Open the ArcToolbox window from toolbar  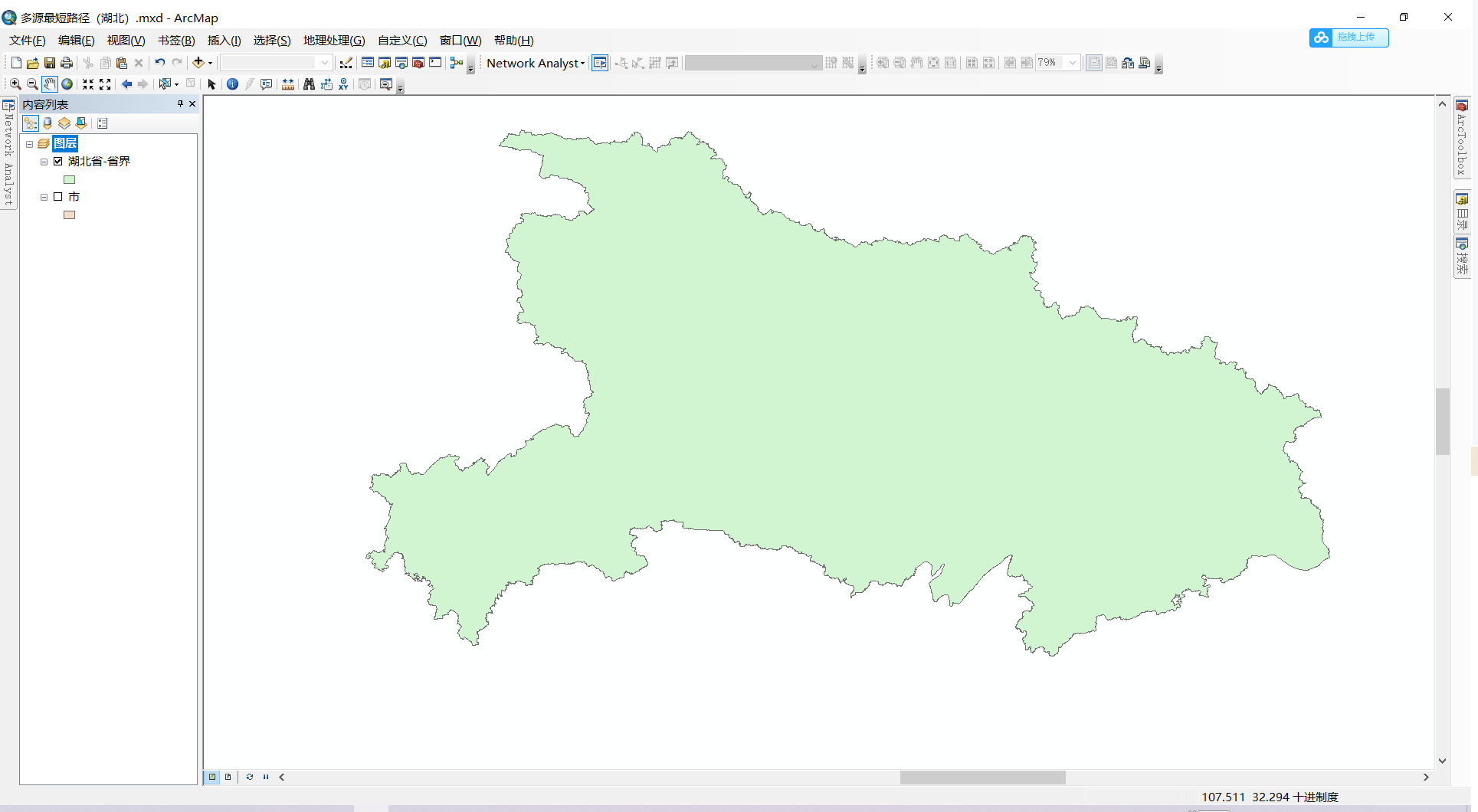(418, 63)
